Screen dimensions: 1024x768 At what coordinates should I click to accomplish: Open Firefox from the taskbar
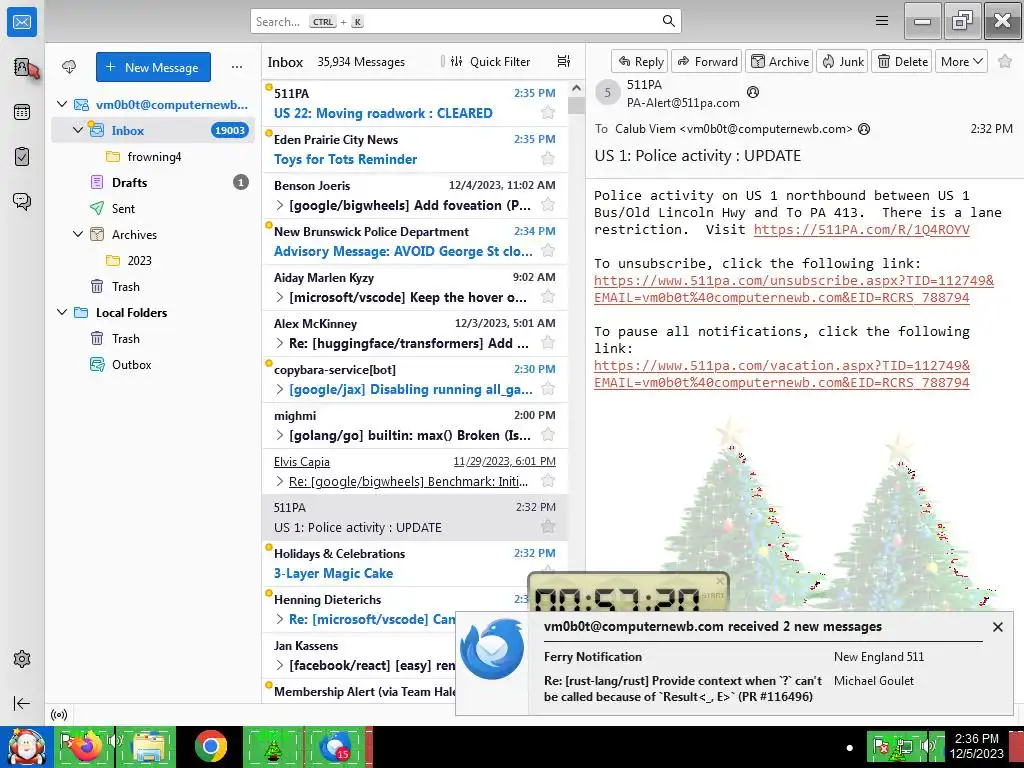[86, 746]
